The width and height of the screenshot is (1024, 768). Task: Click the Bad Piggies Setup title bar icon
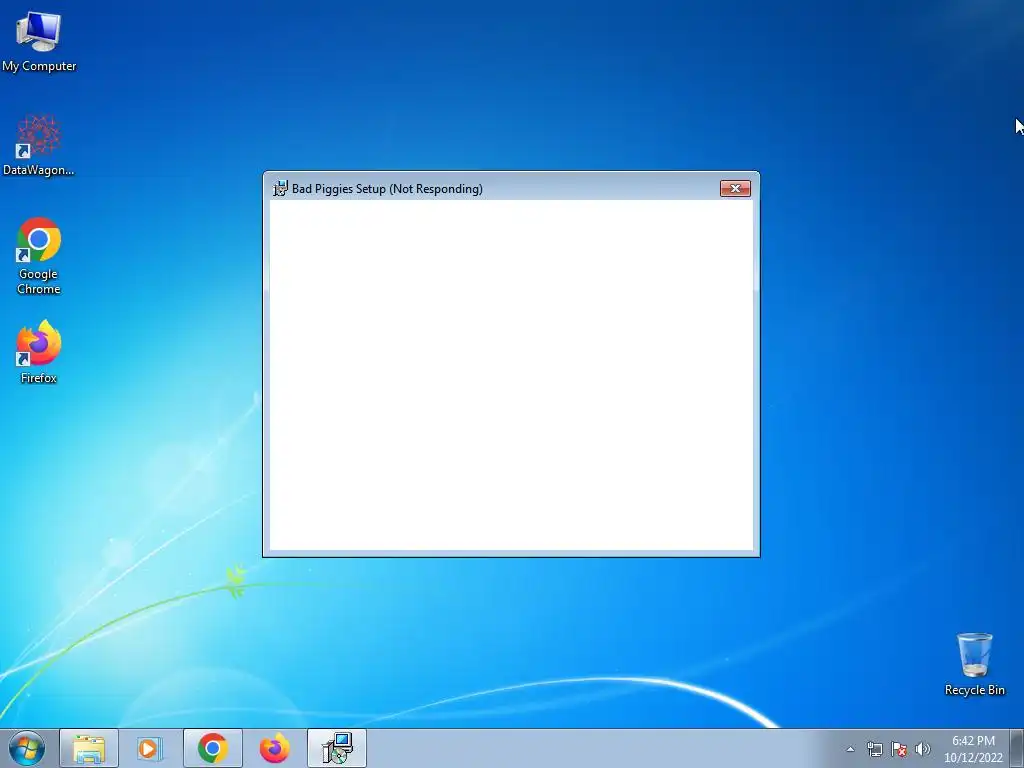click(280, 189)
